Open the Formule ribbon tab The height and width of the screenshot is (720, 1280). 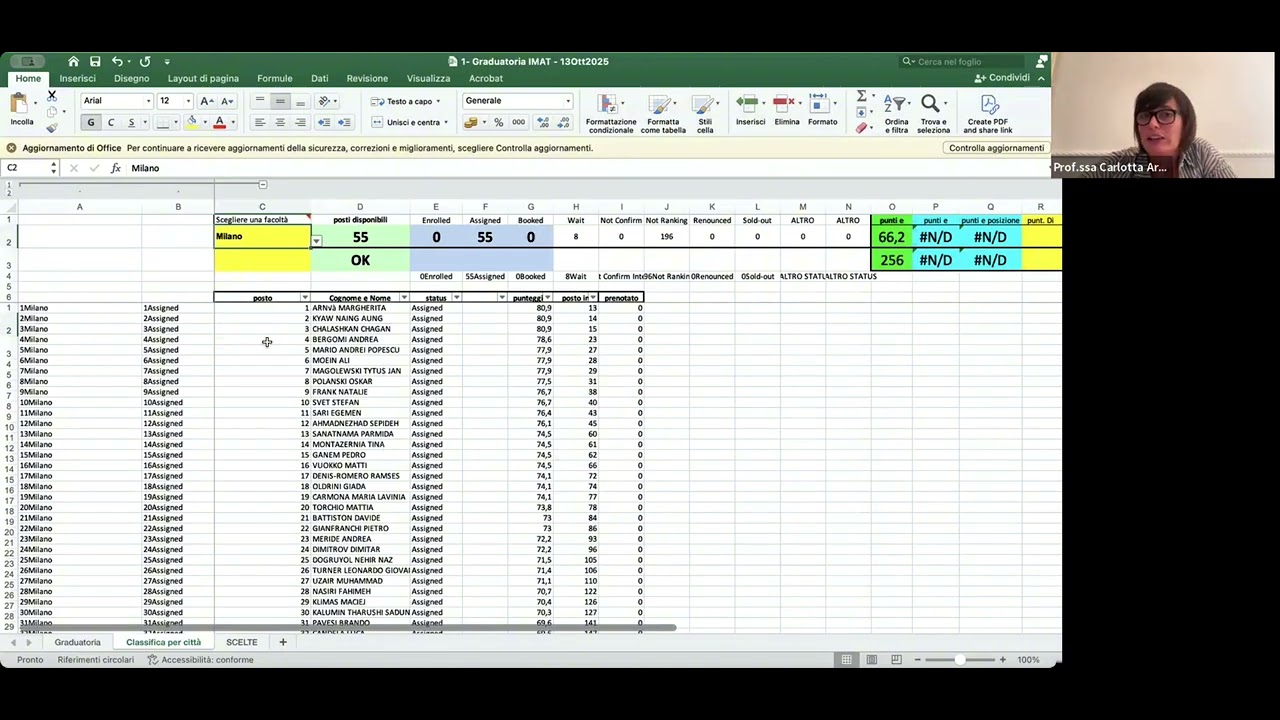coord(274,78)
